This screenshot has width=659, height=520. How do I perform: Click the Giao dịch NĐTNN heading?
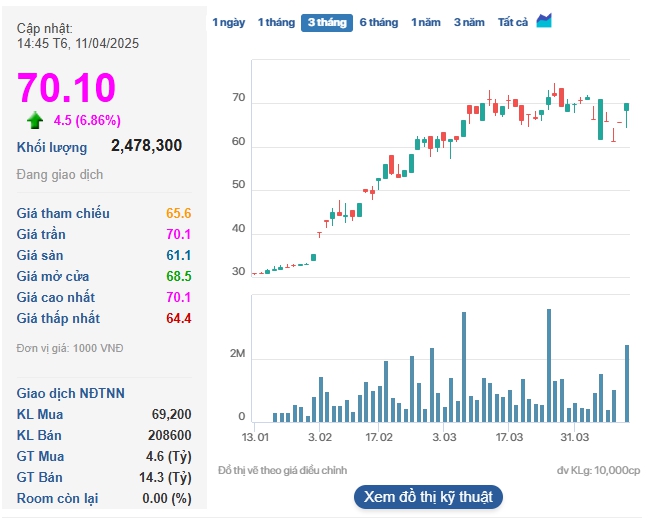click(71, 393)
